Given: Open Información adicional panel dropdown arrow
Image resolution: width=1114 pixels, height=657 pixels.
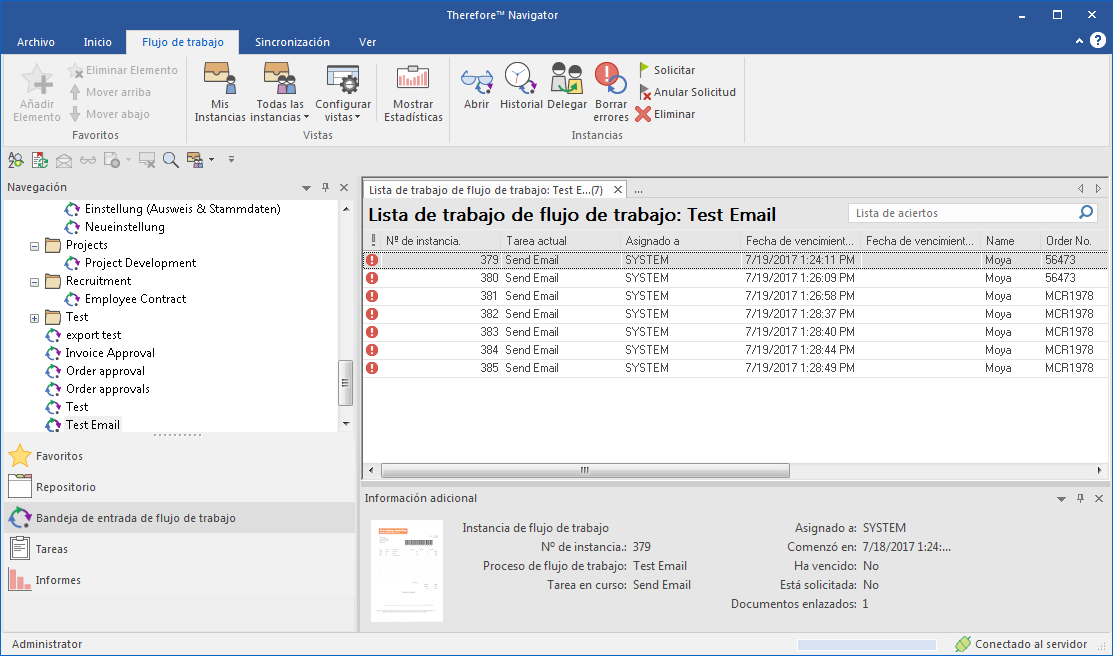Looking at the screenshot, I should pos(1061,499).
